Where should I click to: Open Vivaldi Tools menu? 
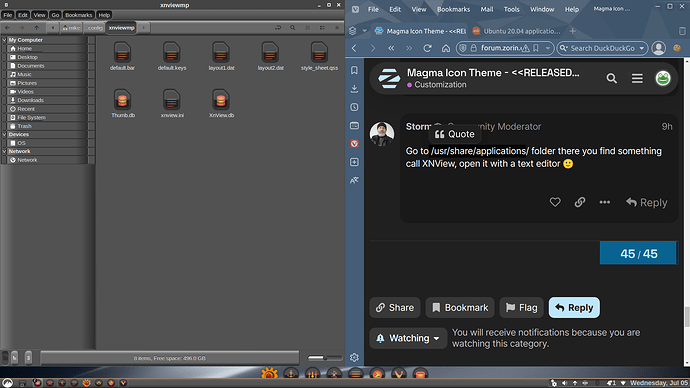point(511,9)
